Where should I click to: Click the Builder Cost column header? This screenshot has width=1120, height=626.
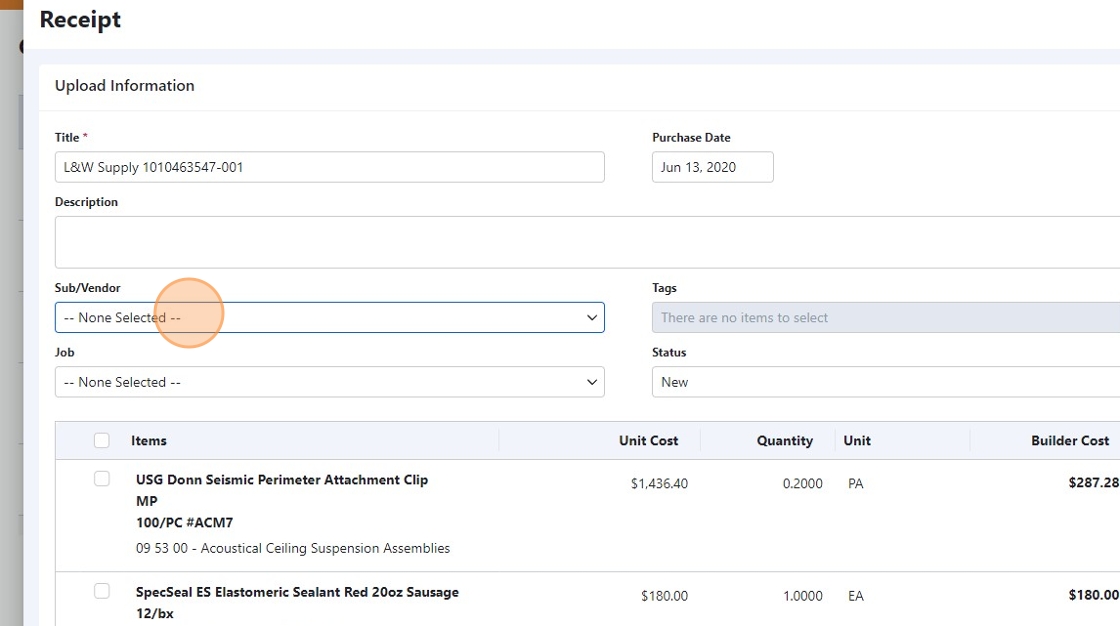(1070, 441)
